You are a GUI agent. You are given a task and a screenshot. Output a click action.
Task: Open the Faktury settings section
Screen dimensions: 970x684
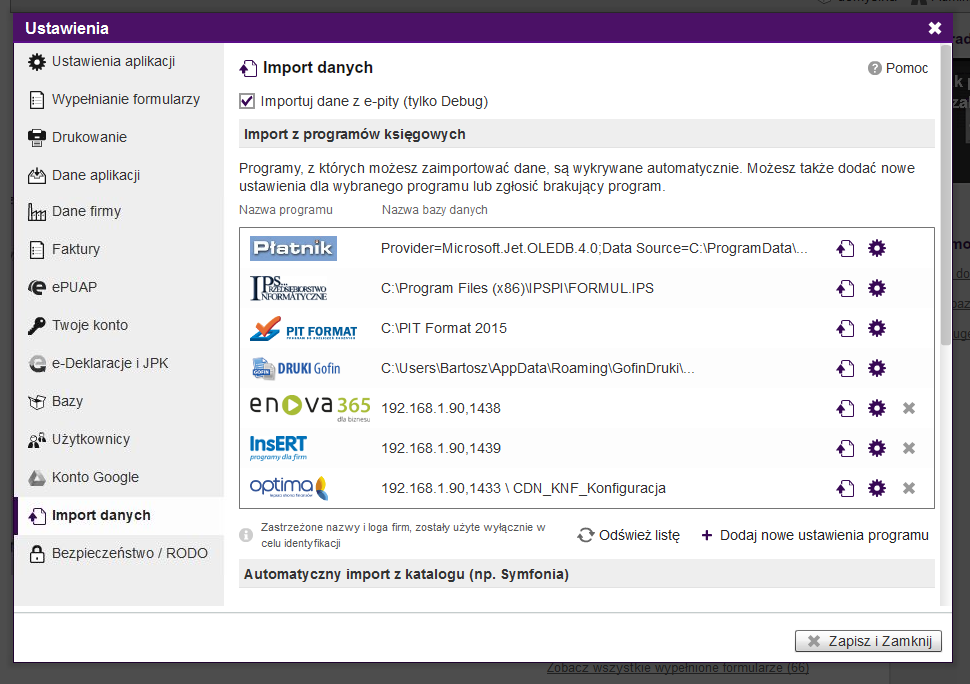tap(76, 249)
